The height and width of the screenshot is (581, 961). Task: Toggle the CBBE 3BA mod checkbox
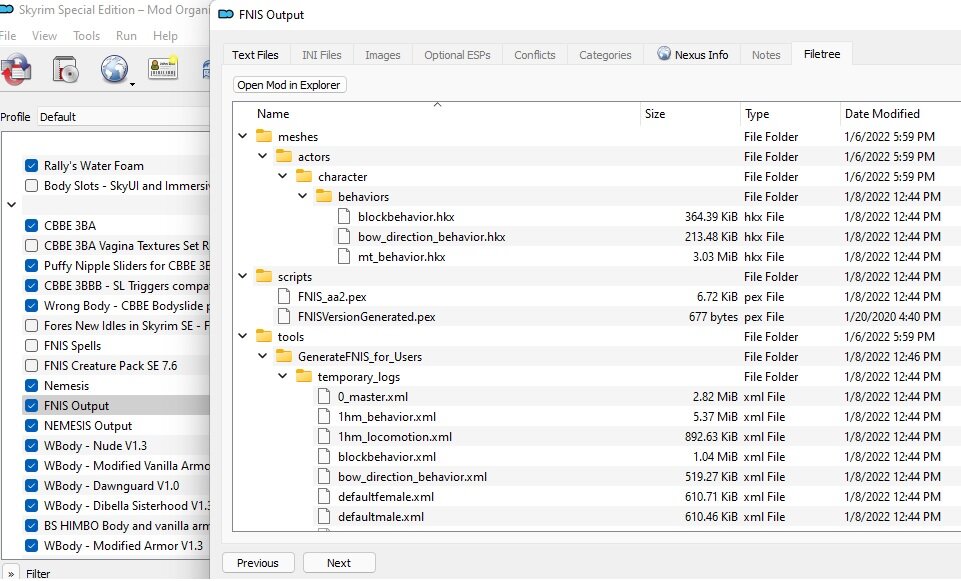click(31, 225)
